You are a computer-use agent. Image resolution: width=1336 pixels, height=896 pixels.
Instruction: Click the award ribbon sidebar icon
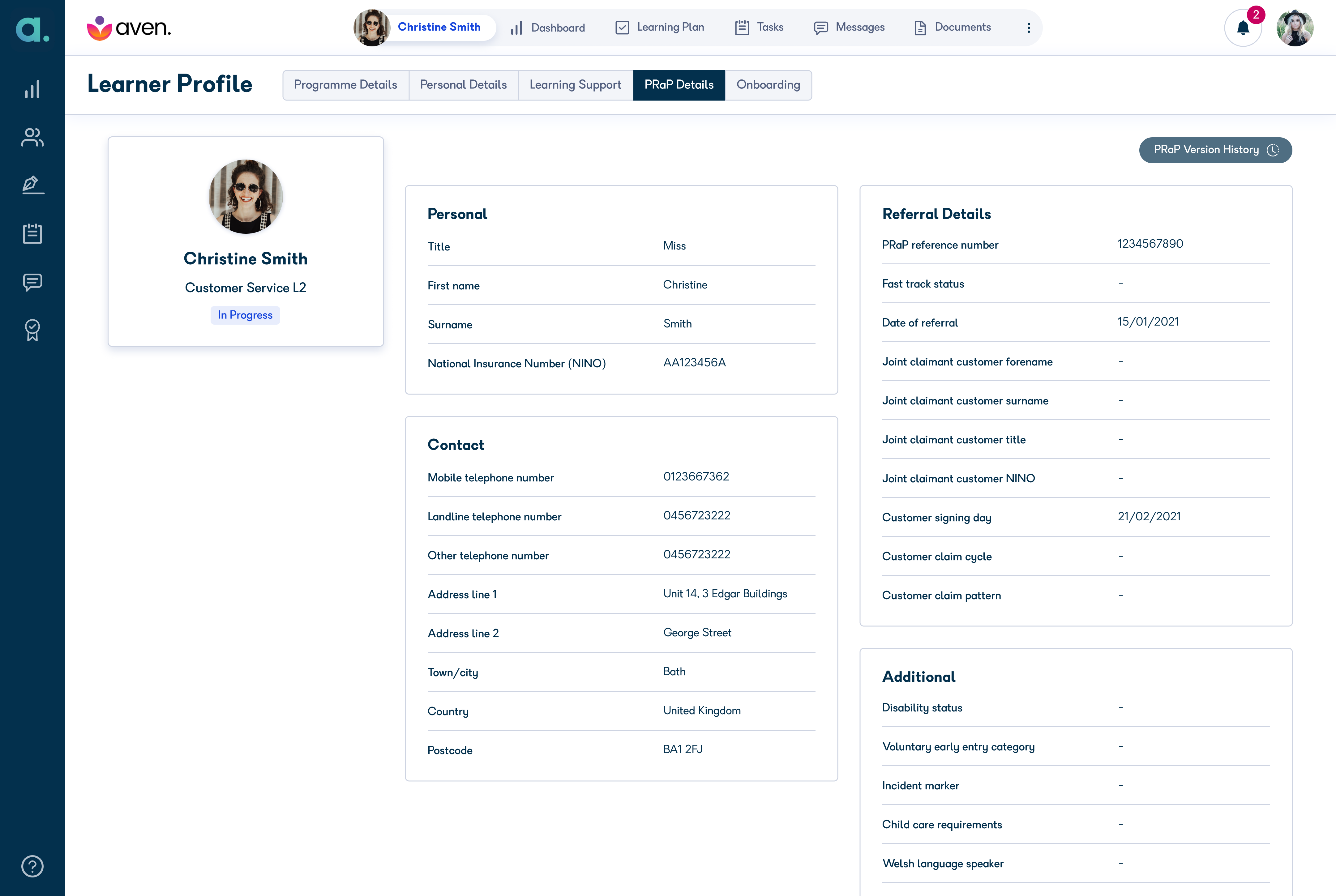pyautogui.click(x=32, y=330)
